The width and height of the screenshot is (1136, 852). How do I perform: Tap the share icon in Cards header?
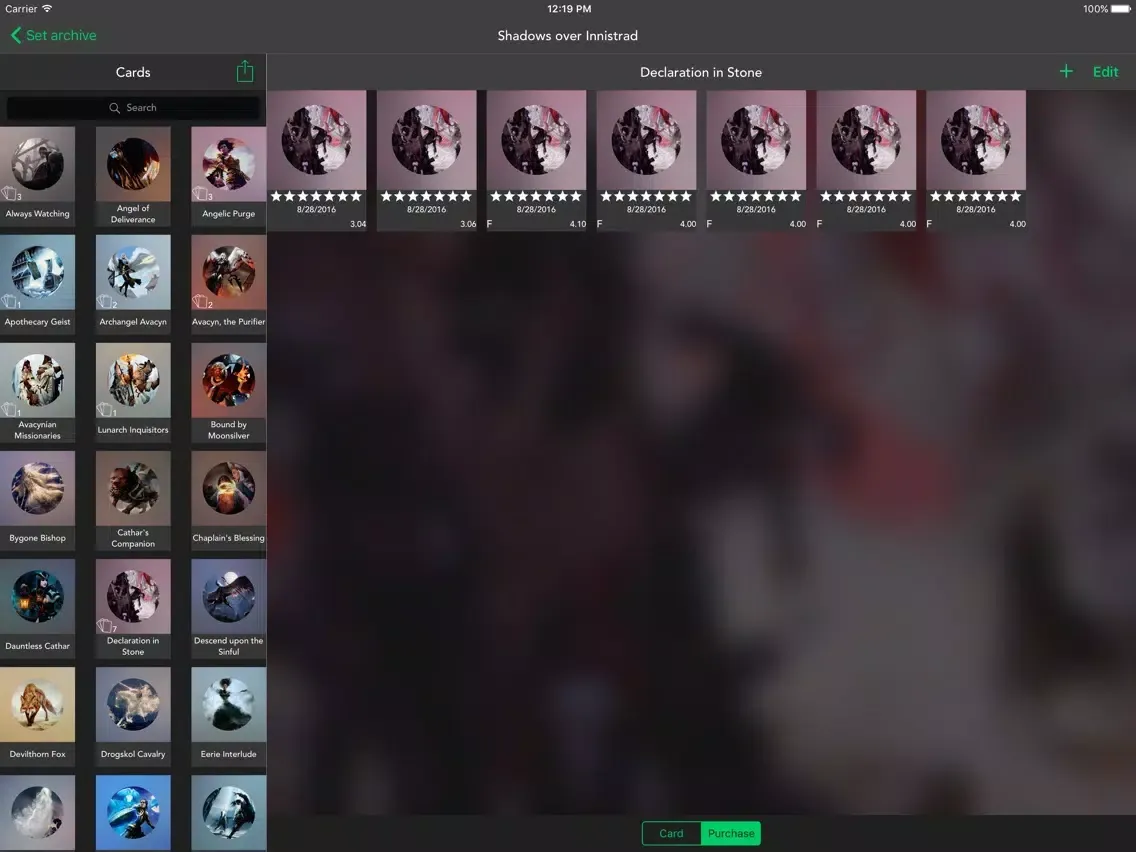click(245, 71)
